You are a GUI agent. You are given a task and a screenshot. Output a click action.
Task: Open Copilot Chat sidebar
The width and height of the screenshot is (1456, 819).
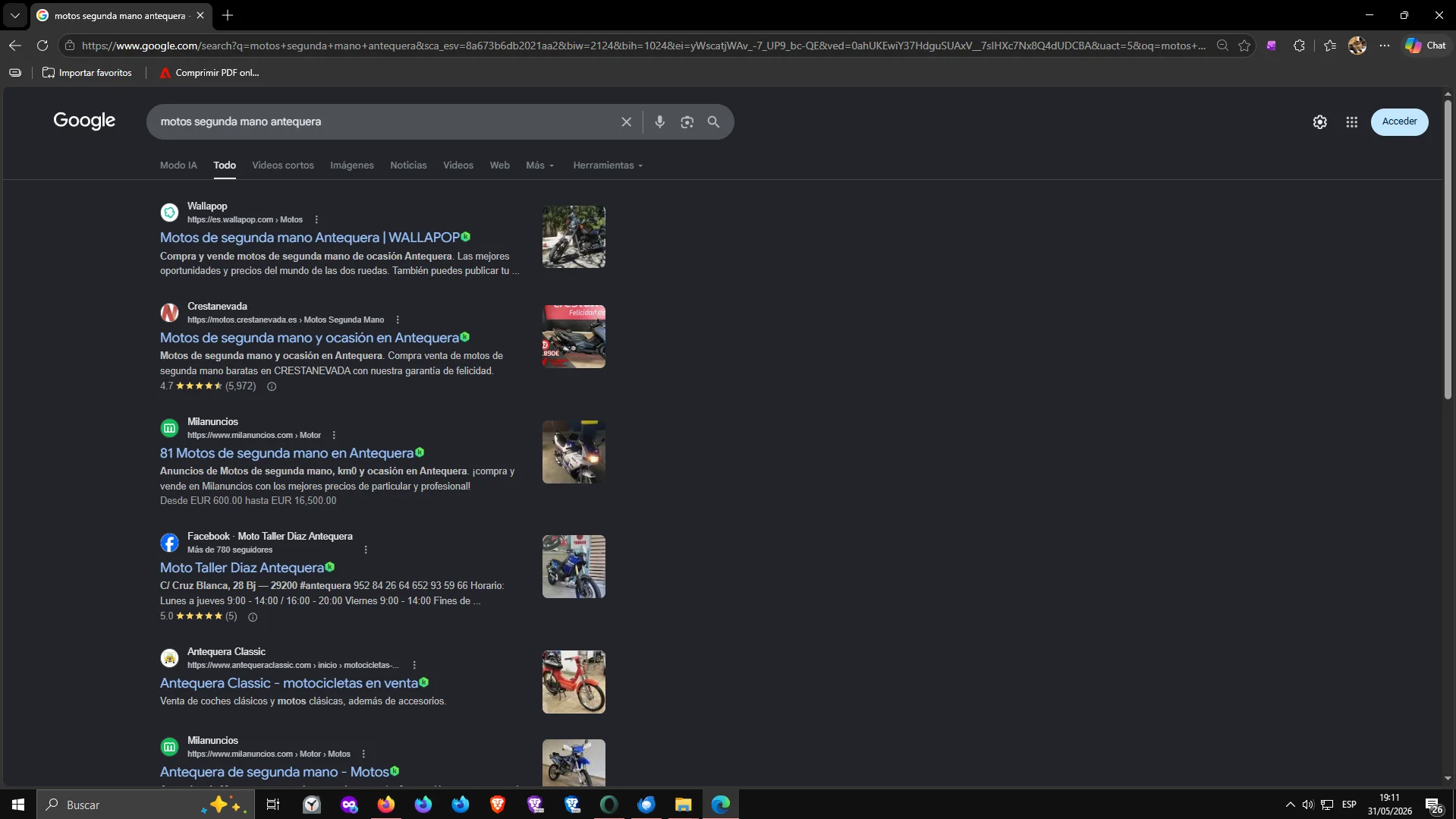[1426, 46]
